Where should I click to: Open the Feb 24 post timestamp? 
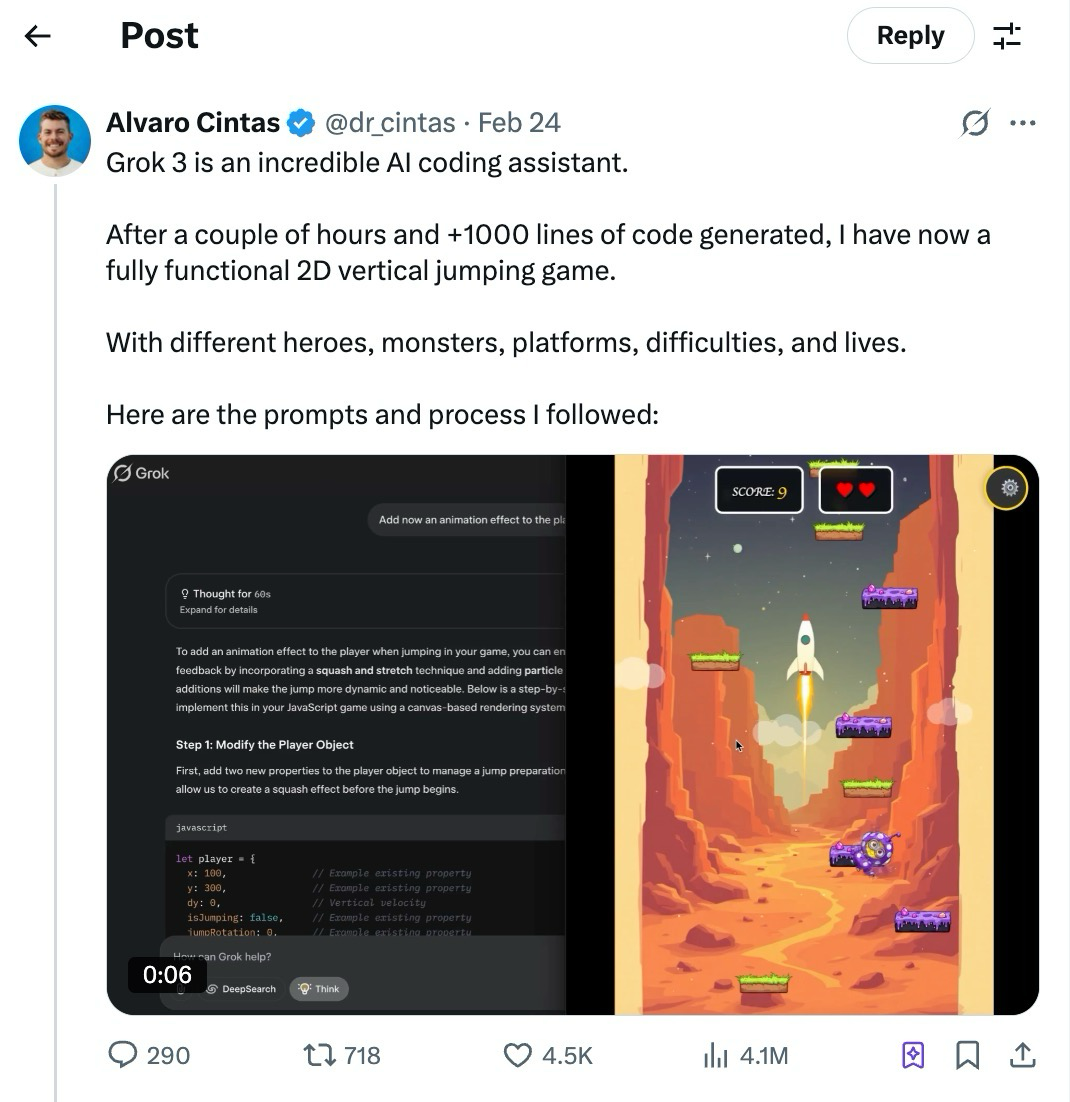coord(519,123)
